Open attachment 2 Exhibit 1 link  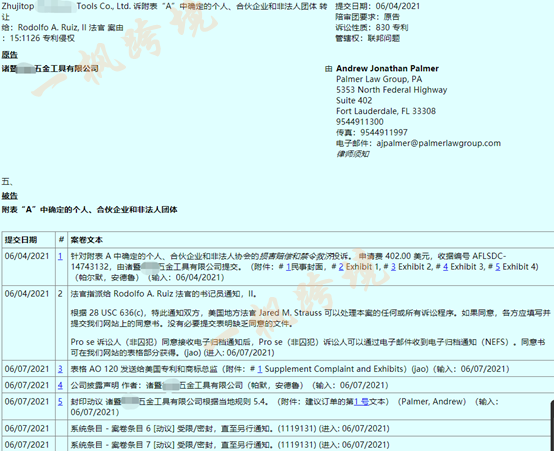341,267
